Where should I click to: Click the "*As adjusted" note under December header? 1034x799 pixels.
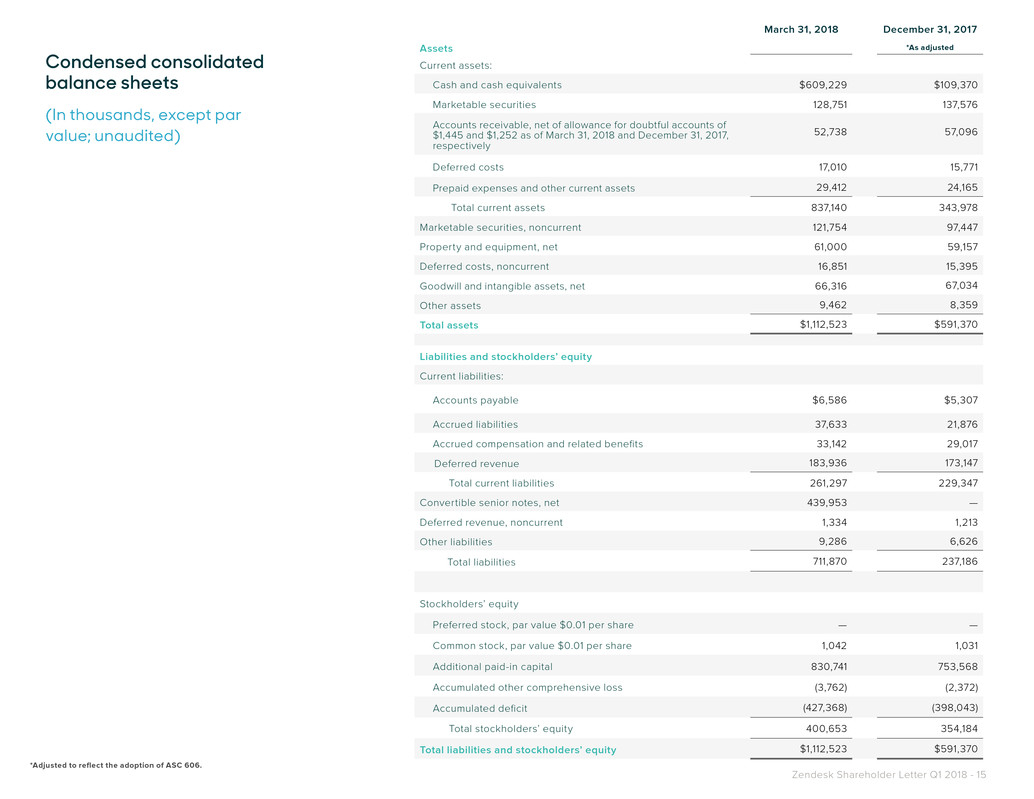(x=929, y=48)
